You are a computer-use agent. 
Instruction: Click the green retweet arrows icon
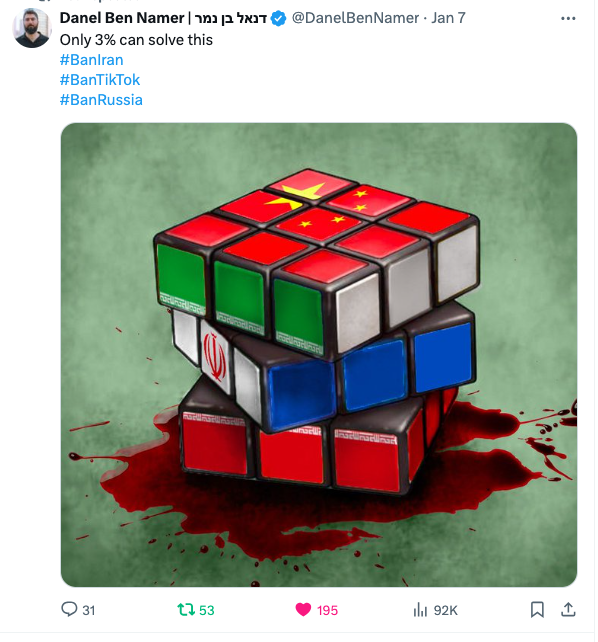186,610
